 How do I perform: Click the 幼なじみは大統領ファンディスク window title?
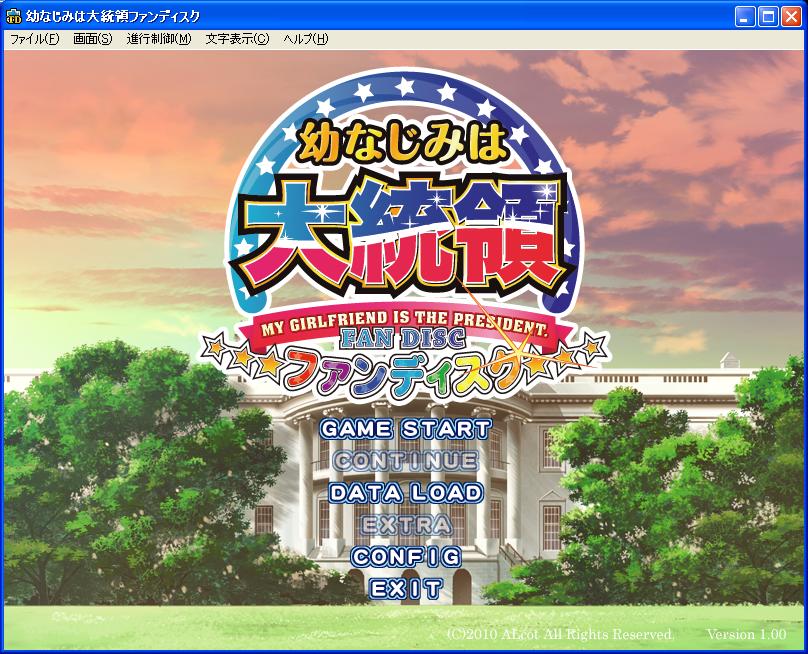pyautogui.click(x=112, y=16)
